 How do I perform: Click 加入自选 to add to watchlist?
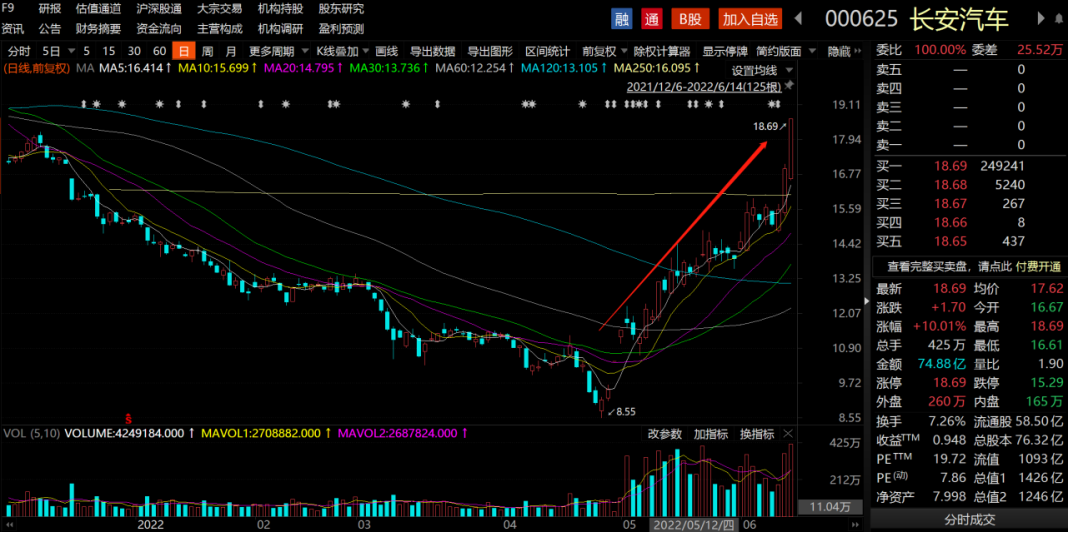[x=750, y=19]
